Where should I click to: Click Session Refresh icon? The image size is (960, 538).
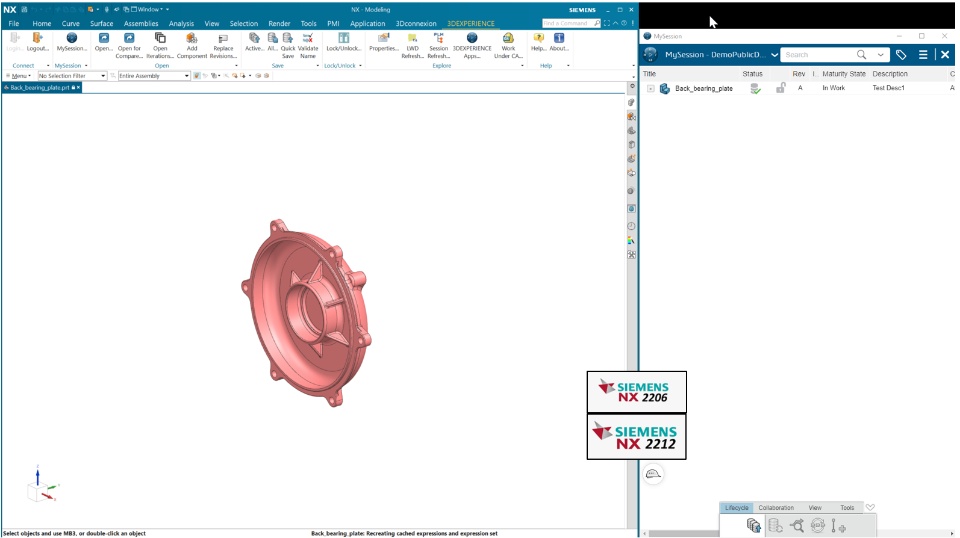(438, 39)
